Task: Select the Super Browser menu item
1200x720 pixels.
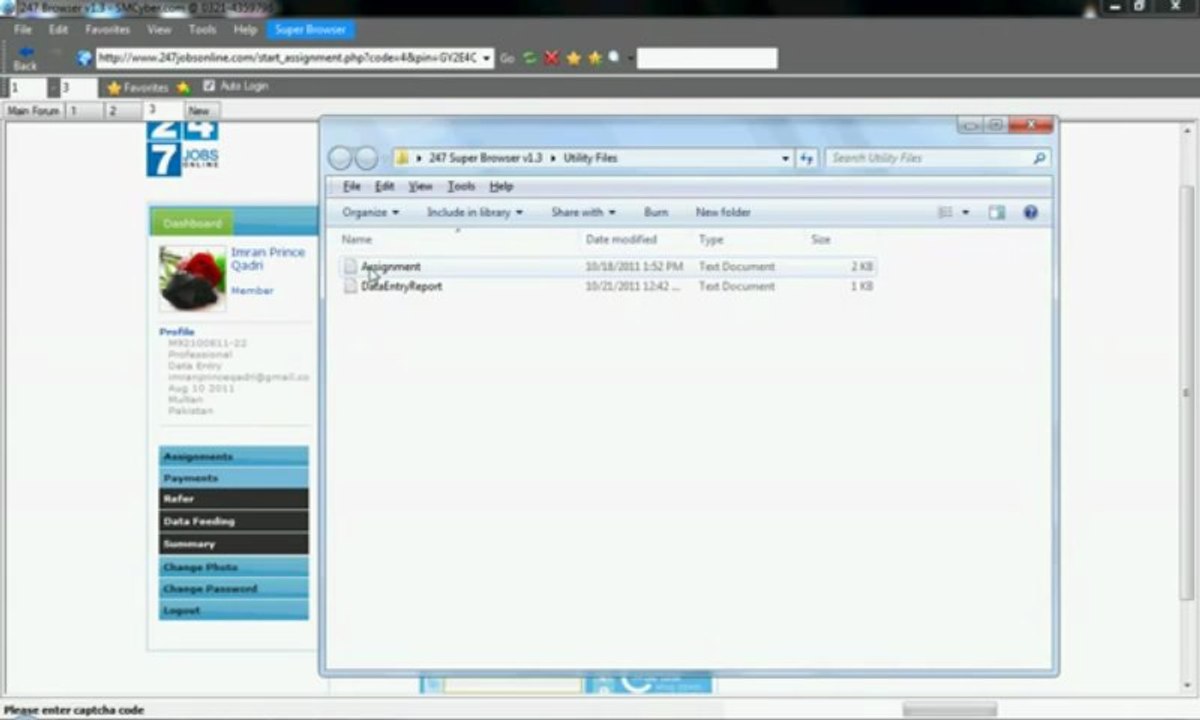Action: pos(310,30)
